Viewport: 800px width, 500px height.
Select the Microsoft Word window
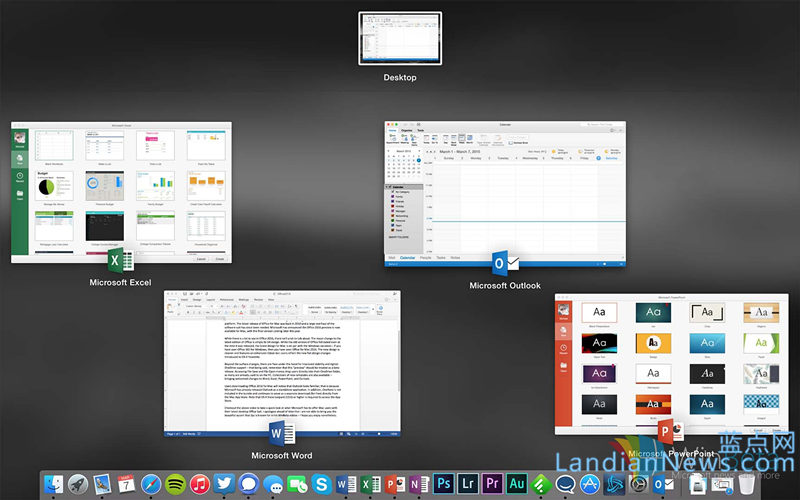pyautogui.click(x=282, y=363)
